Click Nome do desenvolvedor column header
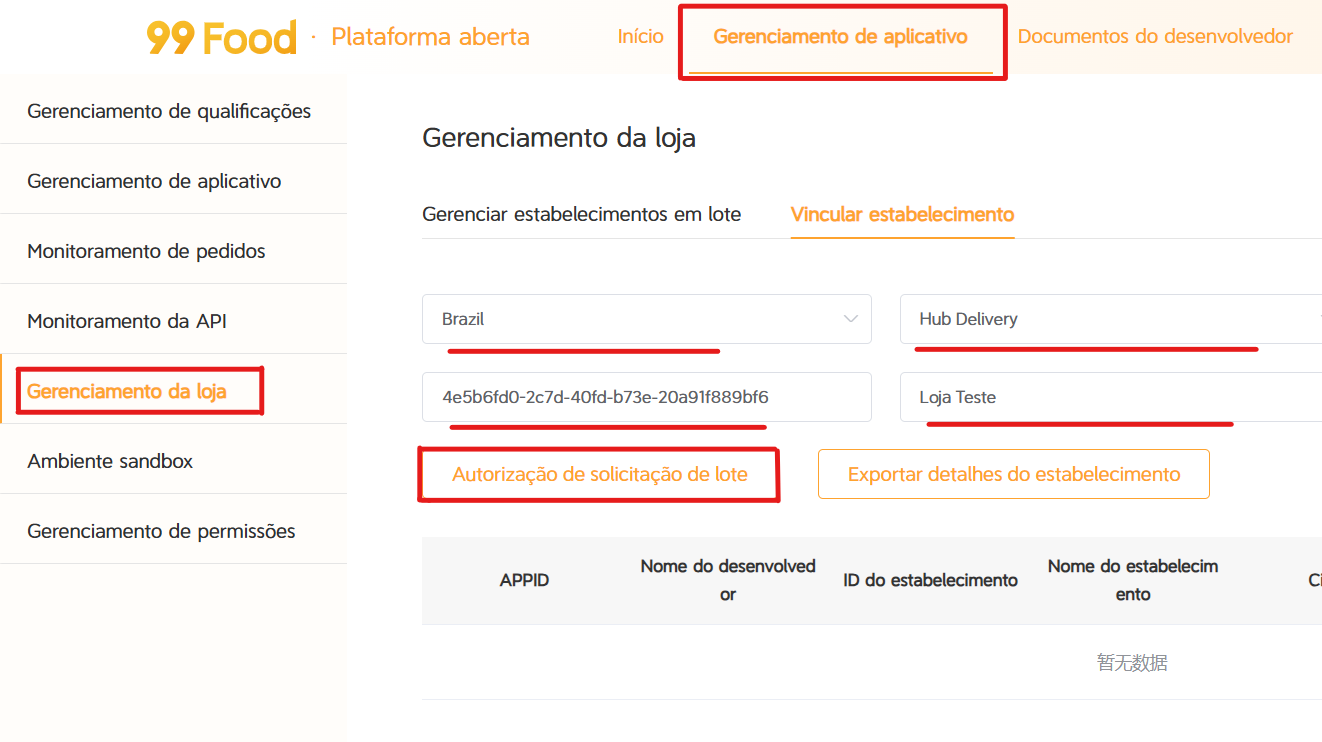1322x742 pixels. 728,580
